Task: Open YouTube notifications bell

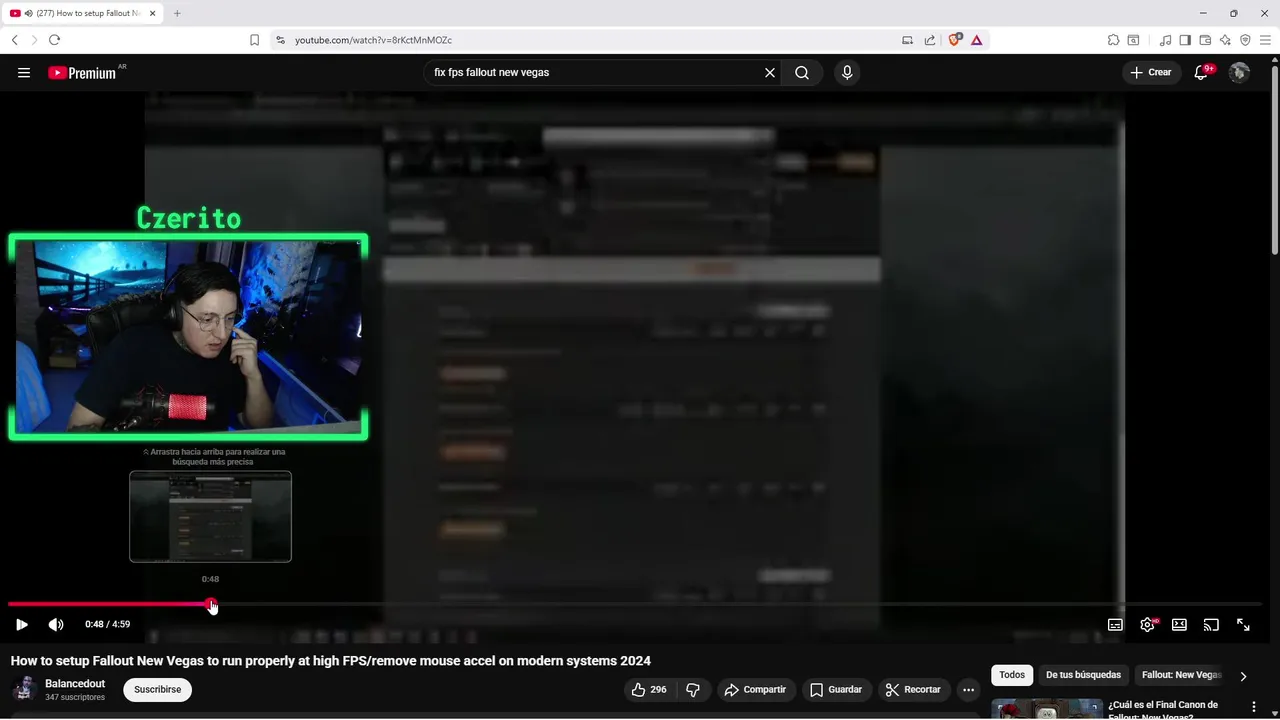Action: click(1201, 72)
